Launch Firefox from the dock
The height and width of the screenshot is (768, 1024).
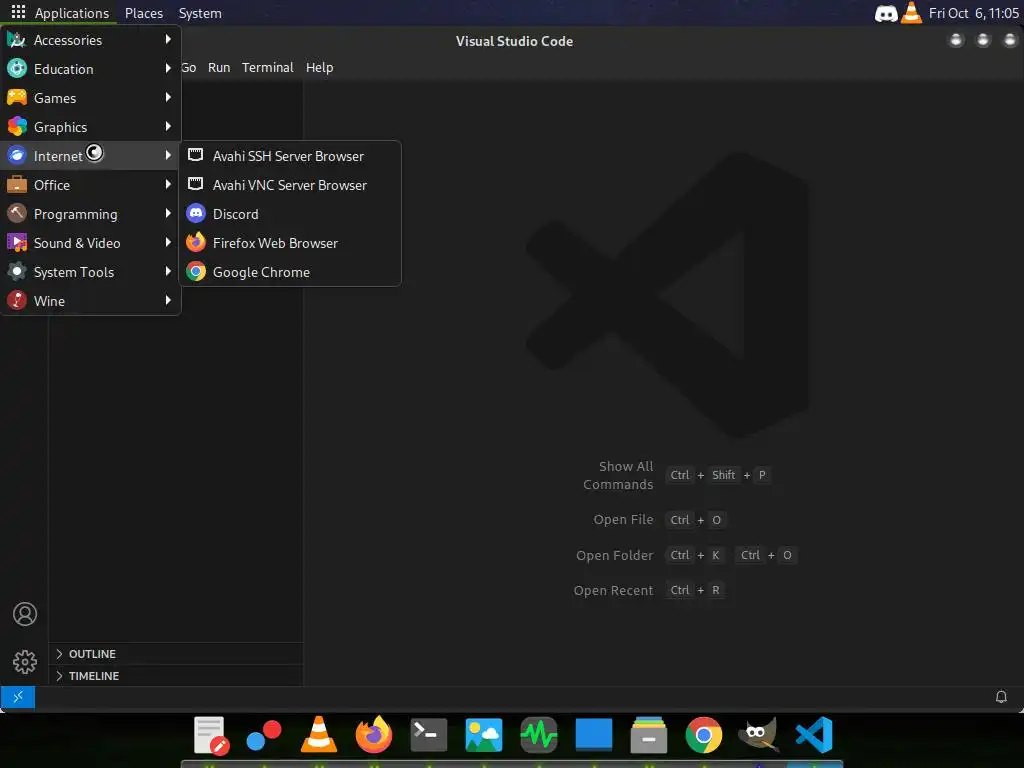pyautogui.click(x=374, y=735)
